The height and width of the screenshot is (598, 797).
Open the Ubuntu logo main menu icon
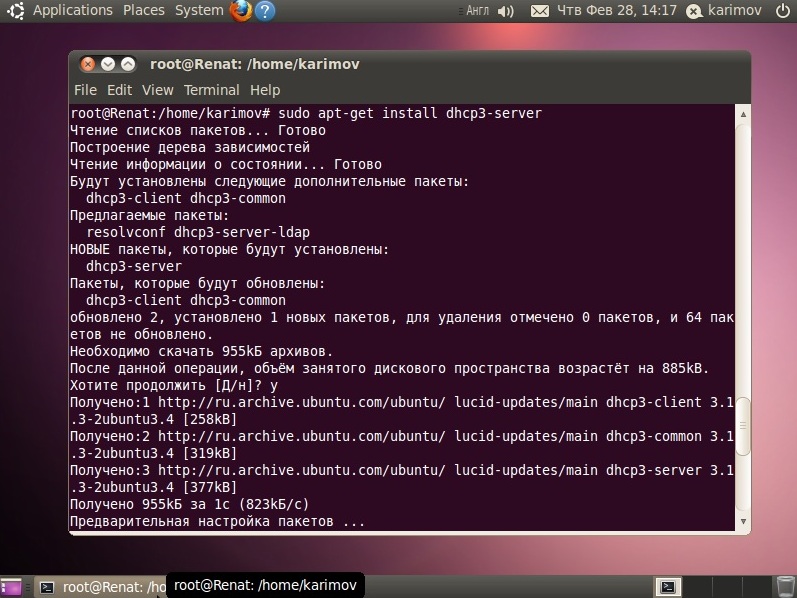click(16, 11)
